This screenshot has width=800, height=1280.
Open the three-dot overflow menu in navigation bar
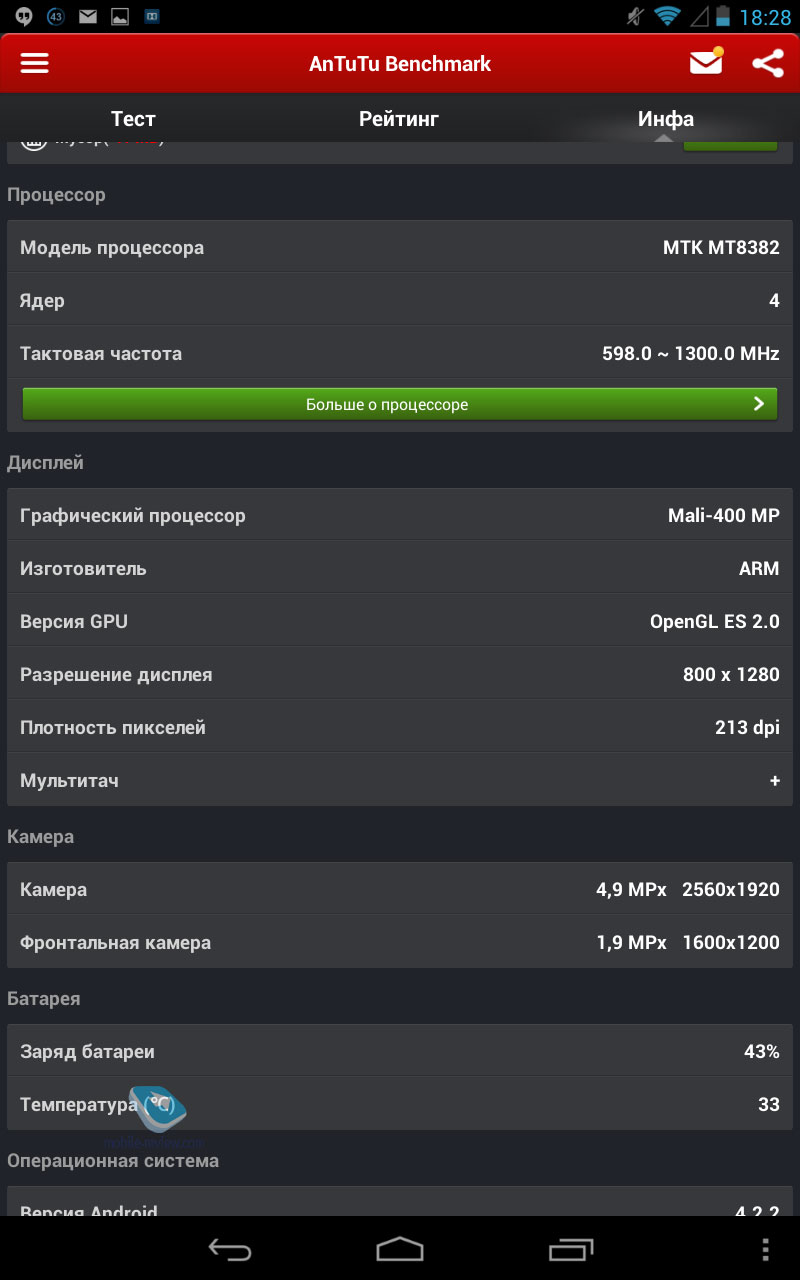coord(766,1249)
